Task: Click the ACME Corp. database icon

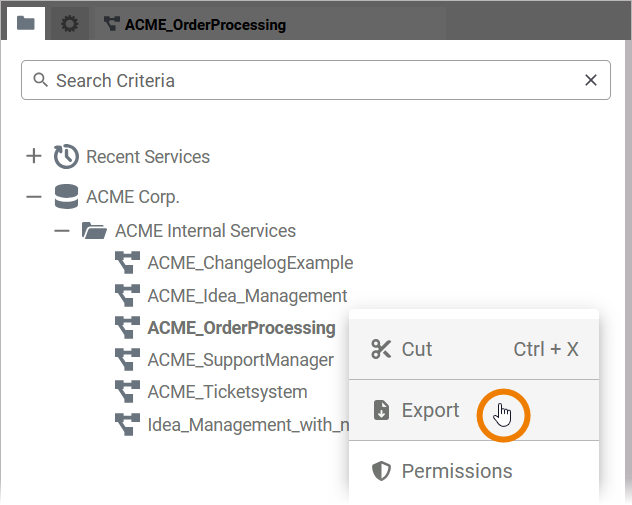Action: [66, 197]
